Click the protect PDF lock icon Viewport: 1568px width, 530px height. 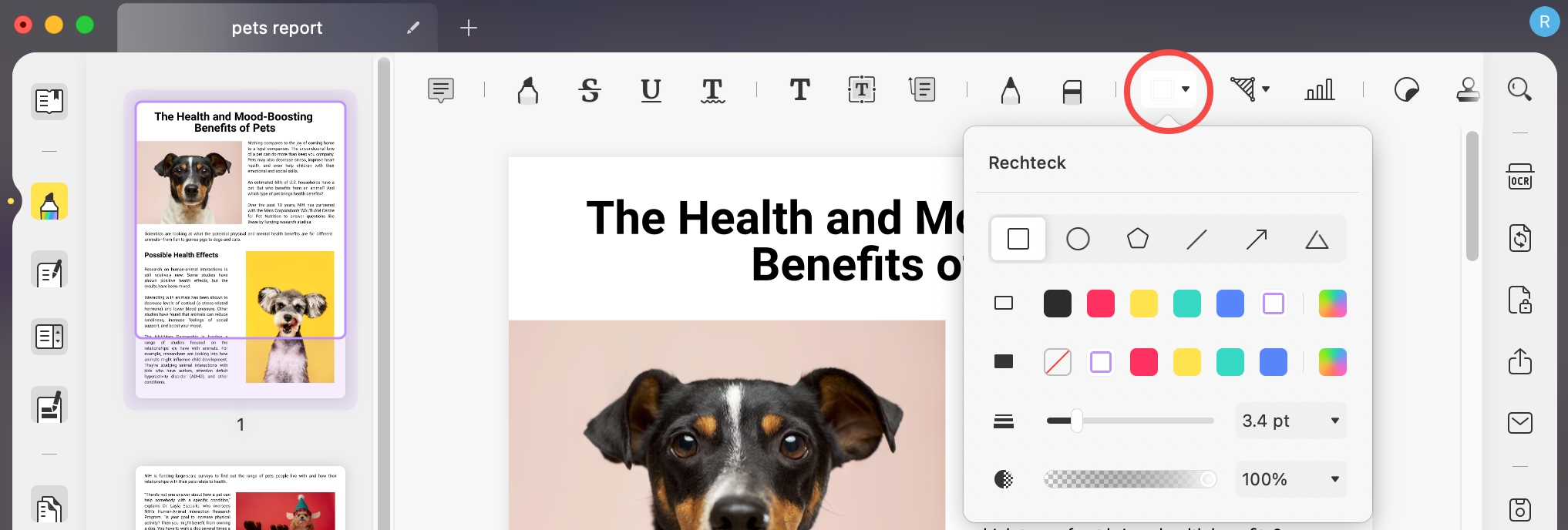coord(1520,300)
